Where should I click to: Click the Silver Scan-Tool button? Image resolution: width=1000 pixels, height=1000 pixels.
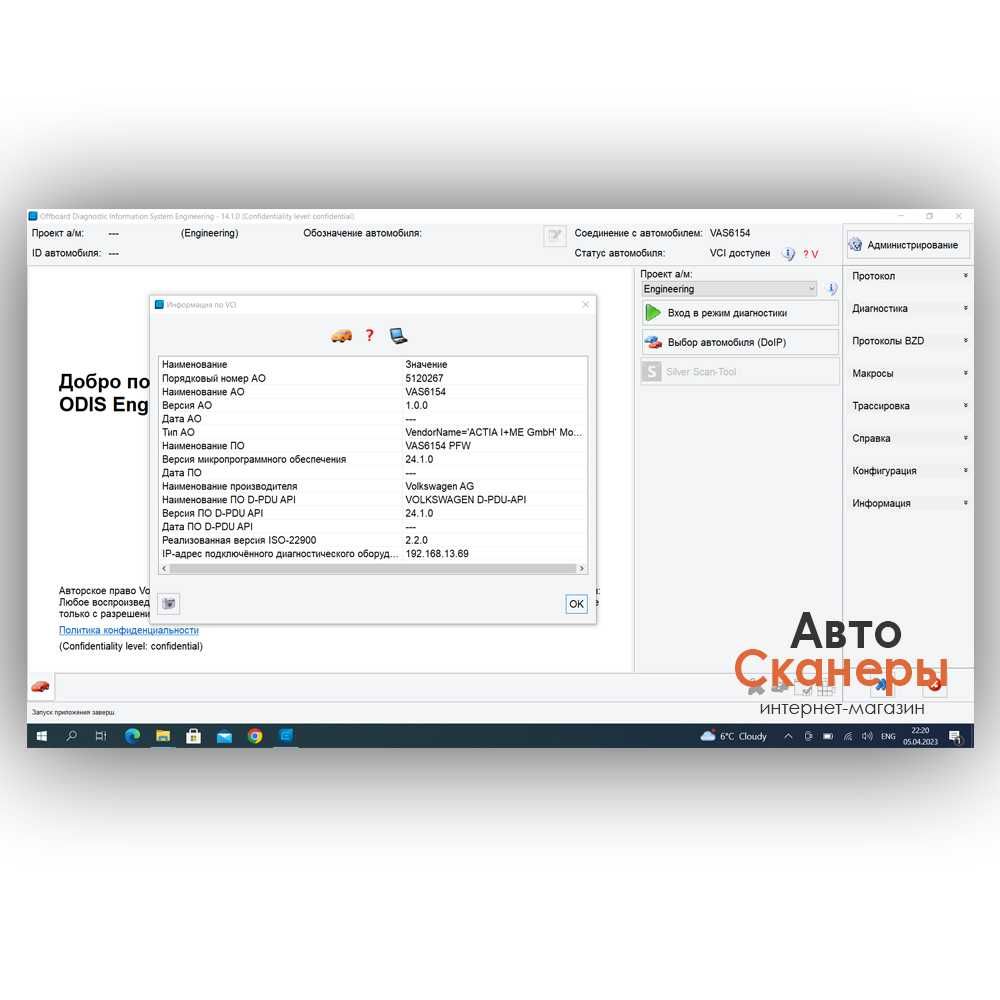pyautogui.click(x=740, y=371)
